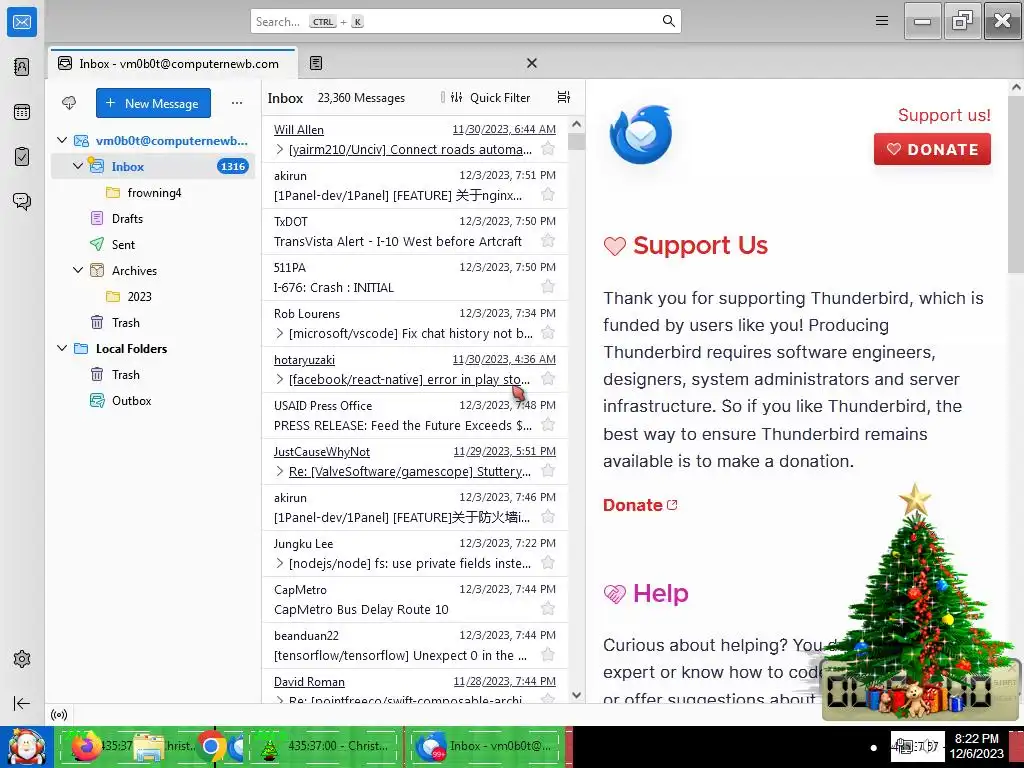Image resolution: width=1024 pixels, height=768 pixels.
Task: Close the second tab
Action: 532,63
